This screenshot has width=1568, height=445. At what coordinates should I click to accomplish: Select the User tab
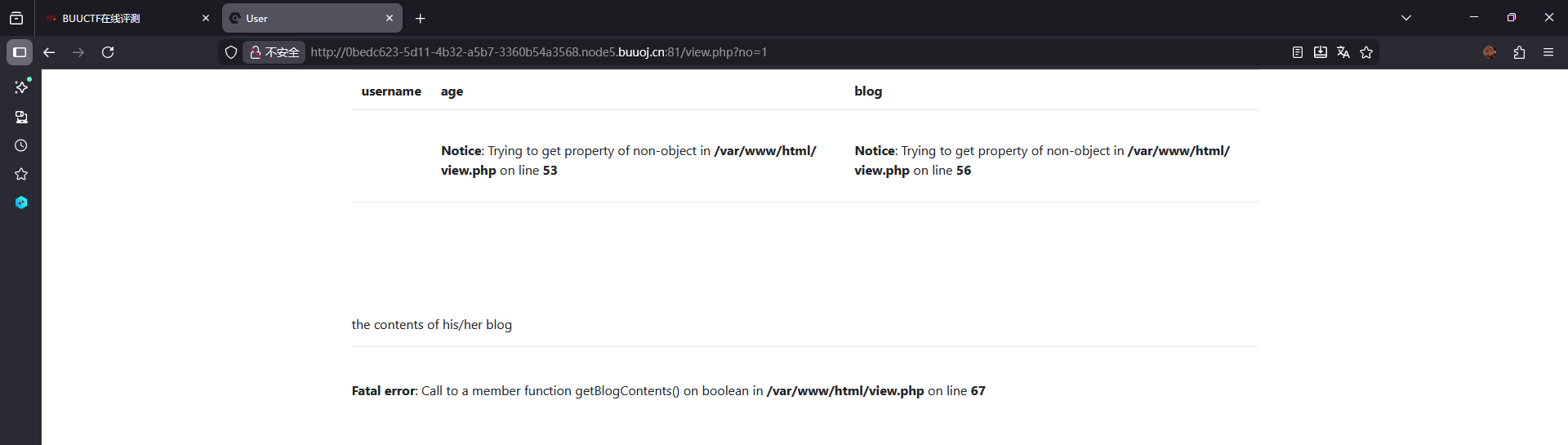click(304, 18)
